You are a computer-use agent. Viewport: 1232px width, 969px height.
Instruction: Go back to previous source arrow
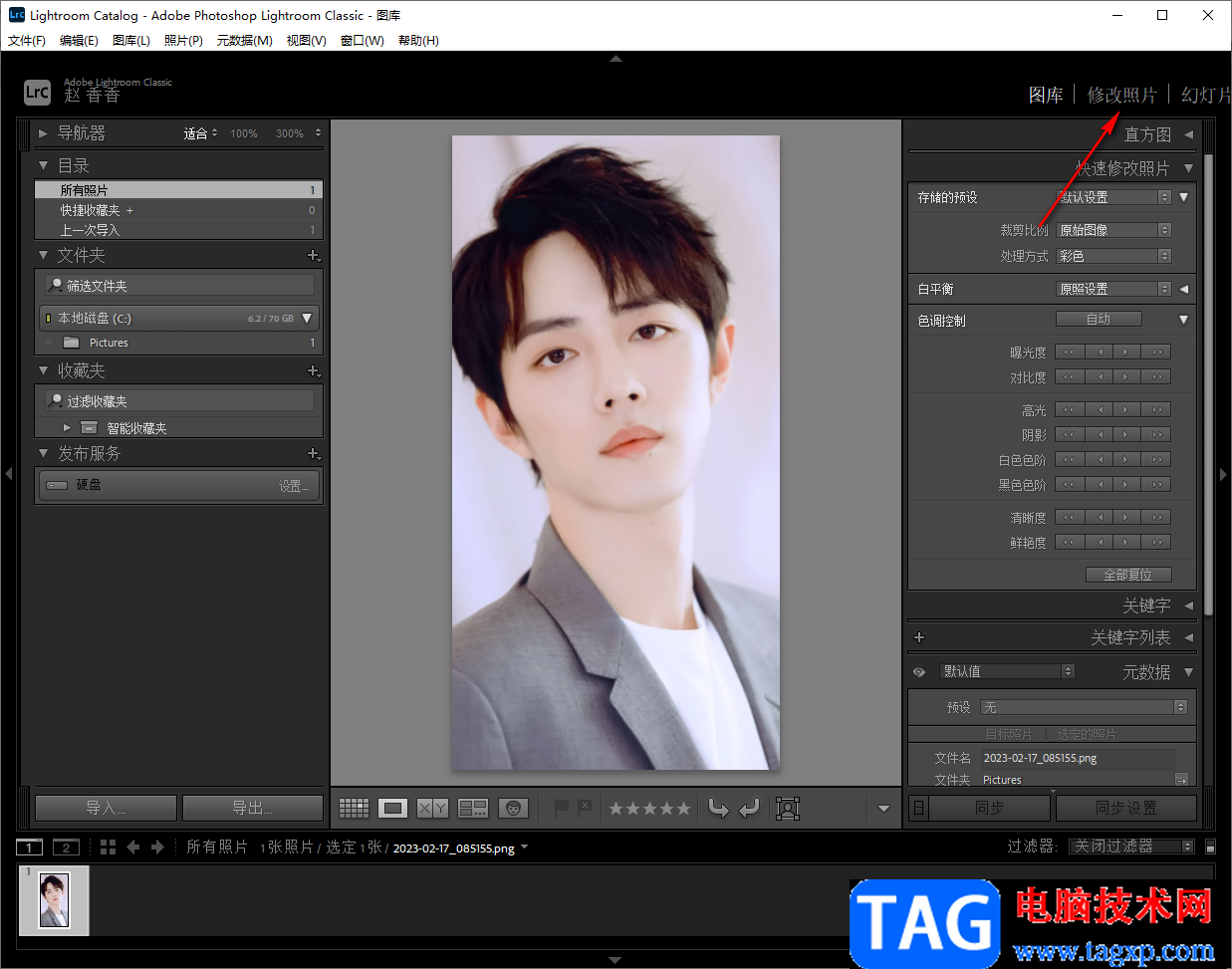point(132,847)
